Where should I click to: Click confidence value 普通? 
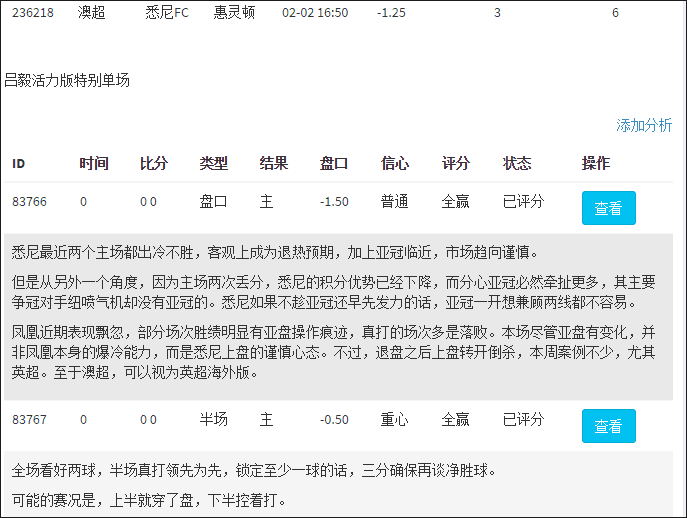(394, 202)
